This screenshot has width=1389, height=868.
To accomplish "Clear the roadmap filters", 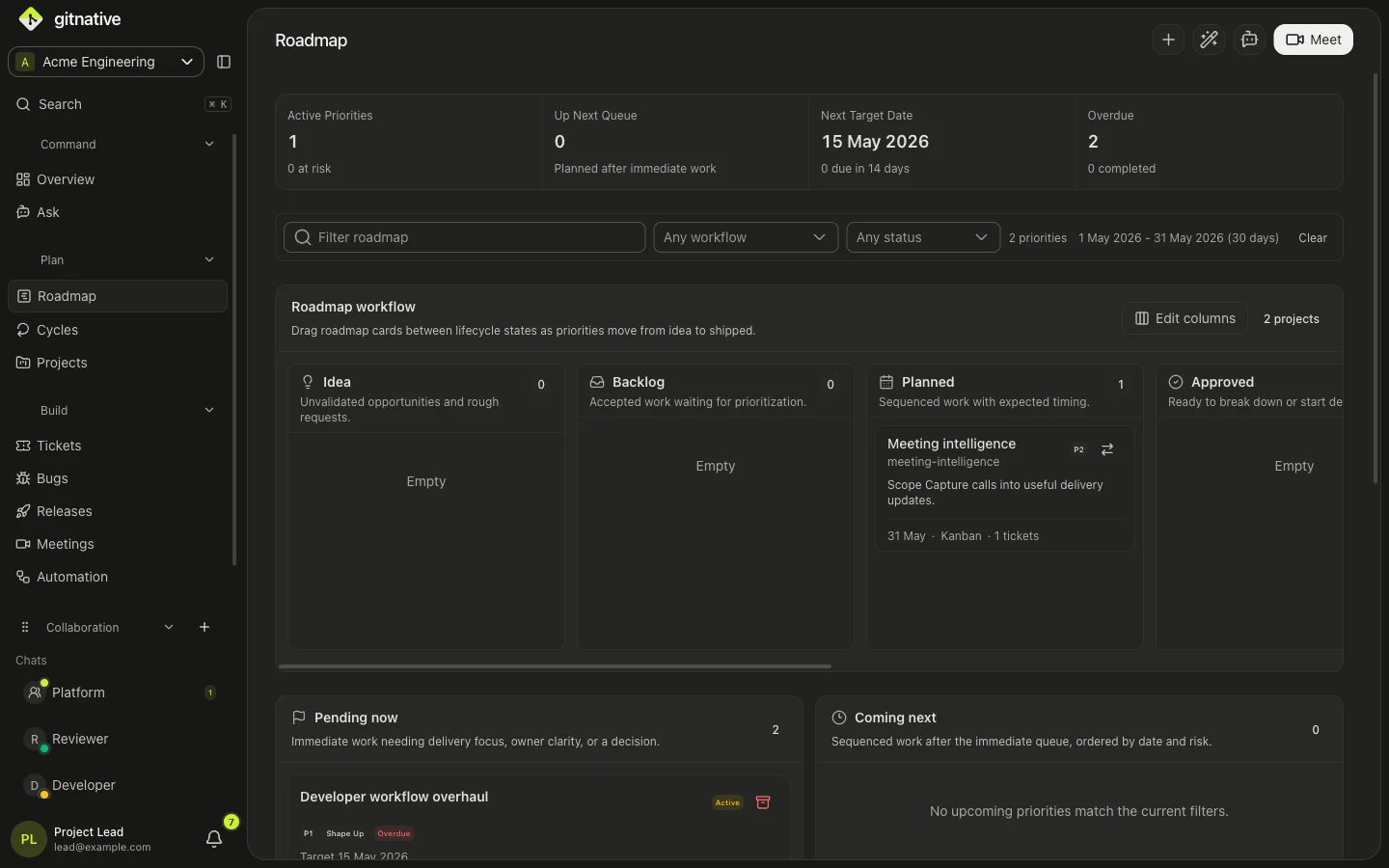I will click(1313, 238).
